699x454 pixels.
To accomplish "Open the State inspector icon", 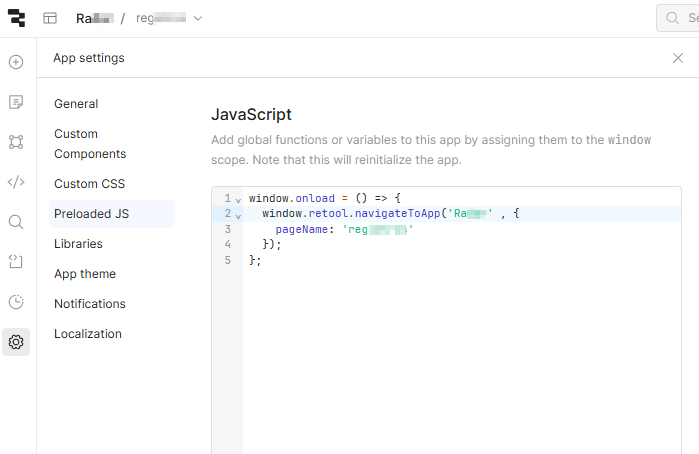I will pos(16,262).
